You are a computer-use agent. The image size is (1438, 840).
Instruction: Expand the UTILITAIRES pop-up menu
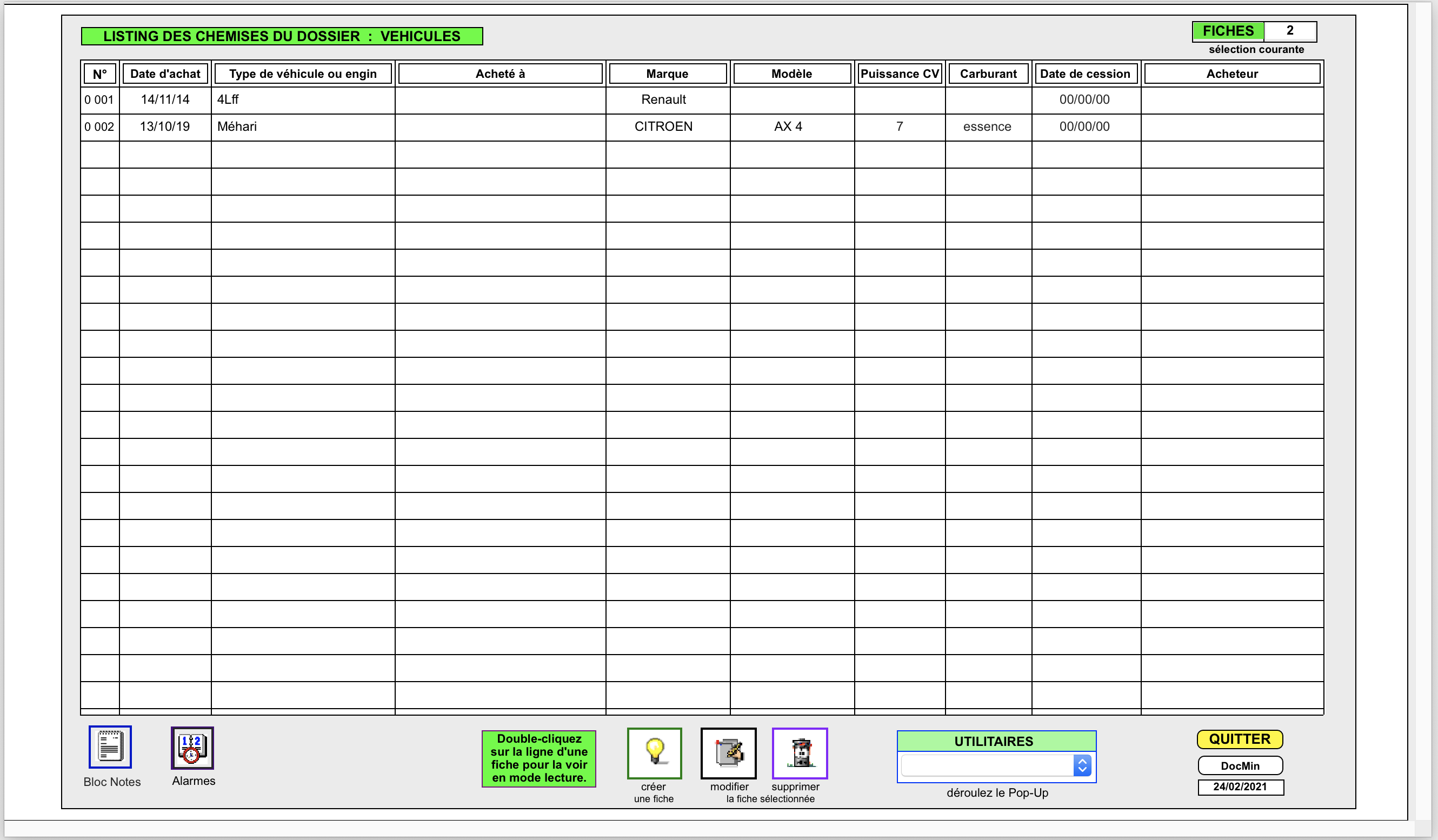996,766
